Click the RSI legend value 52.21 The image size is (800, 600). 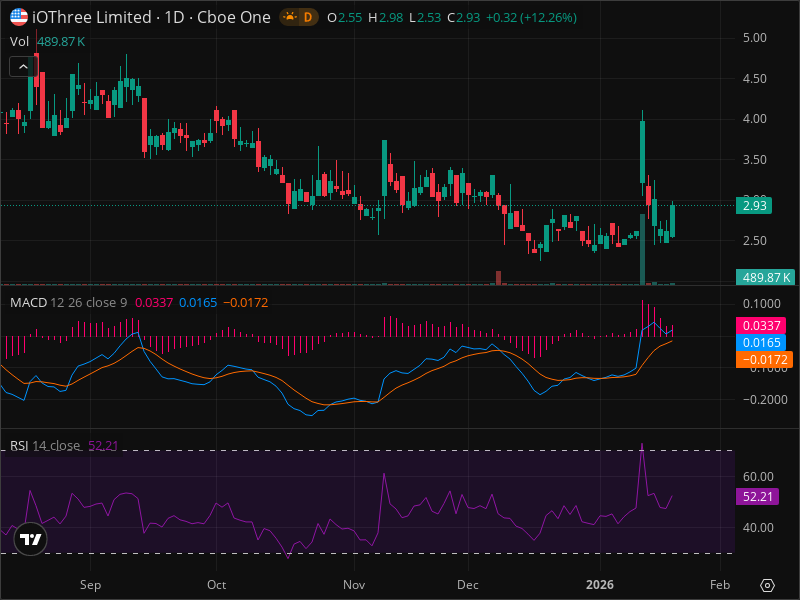[103, 445]
